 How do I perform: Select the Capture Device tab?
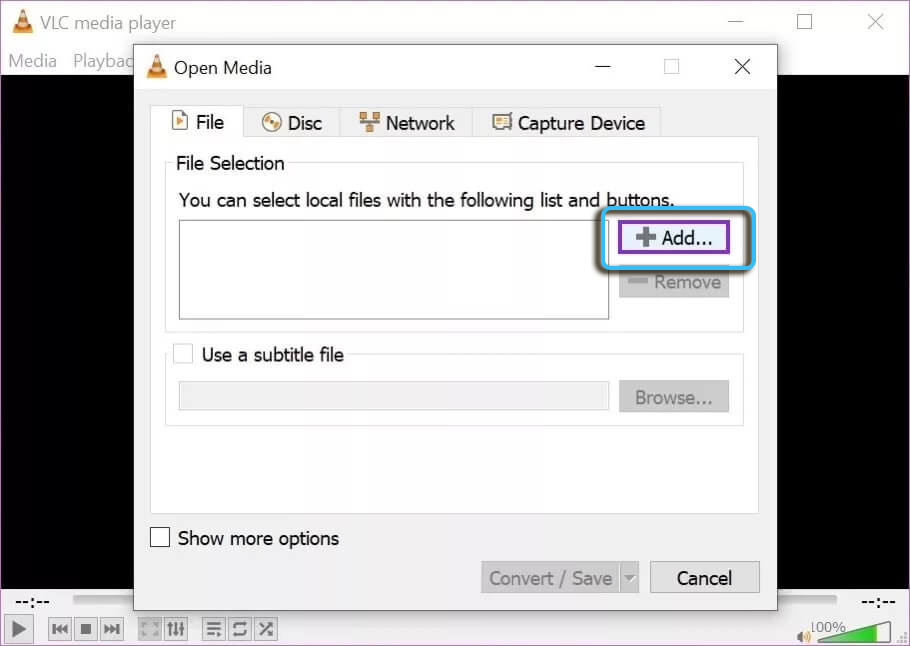coord(567,123)
